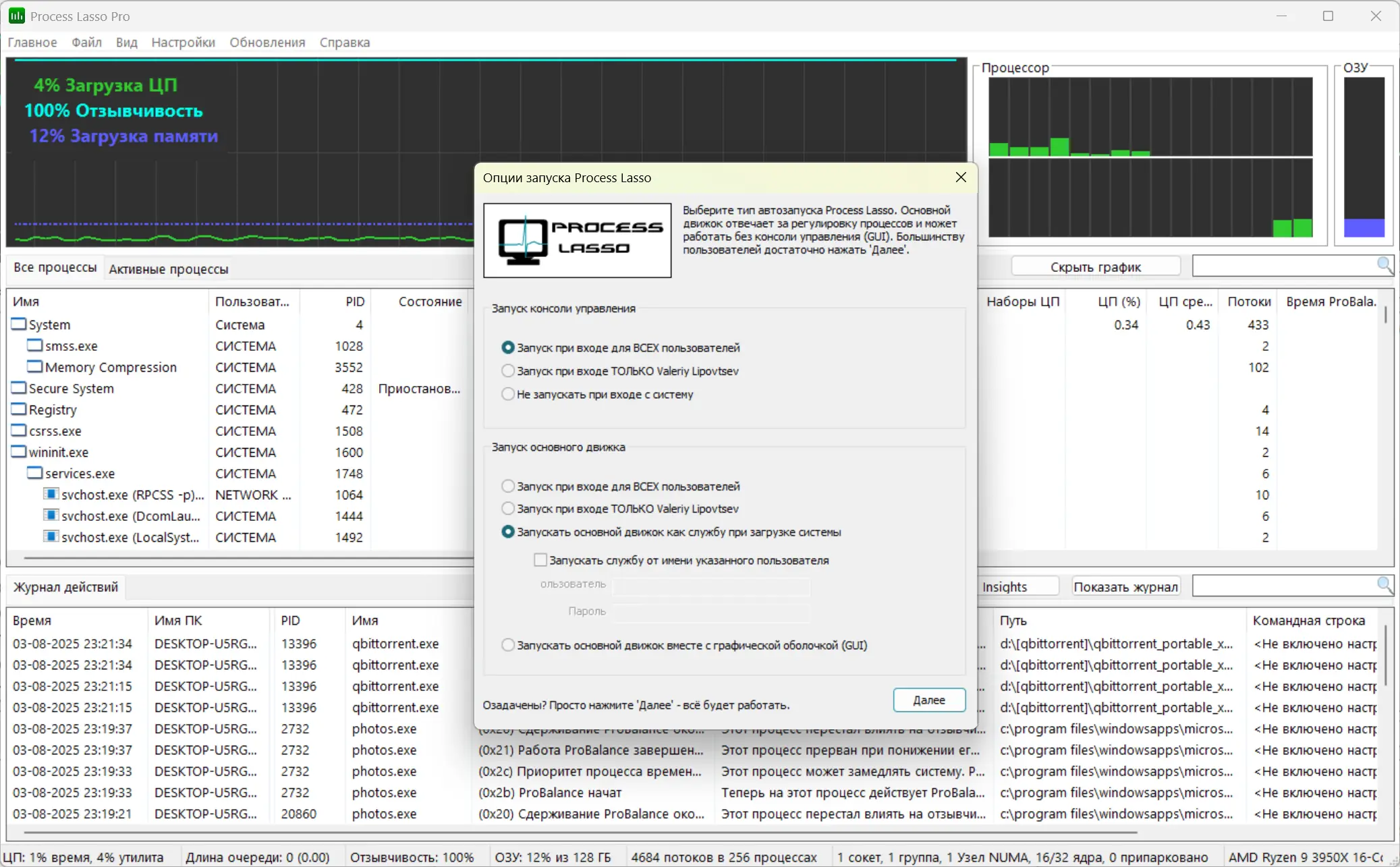Select engine launch together with GUI option
The height and width of the screenshot is (867, 1400).
tap(508, 645)
